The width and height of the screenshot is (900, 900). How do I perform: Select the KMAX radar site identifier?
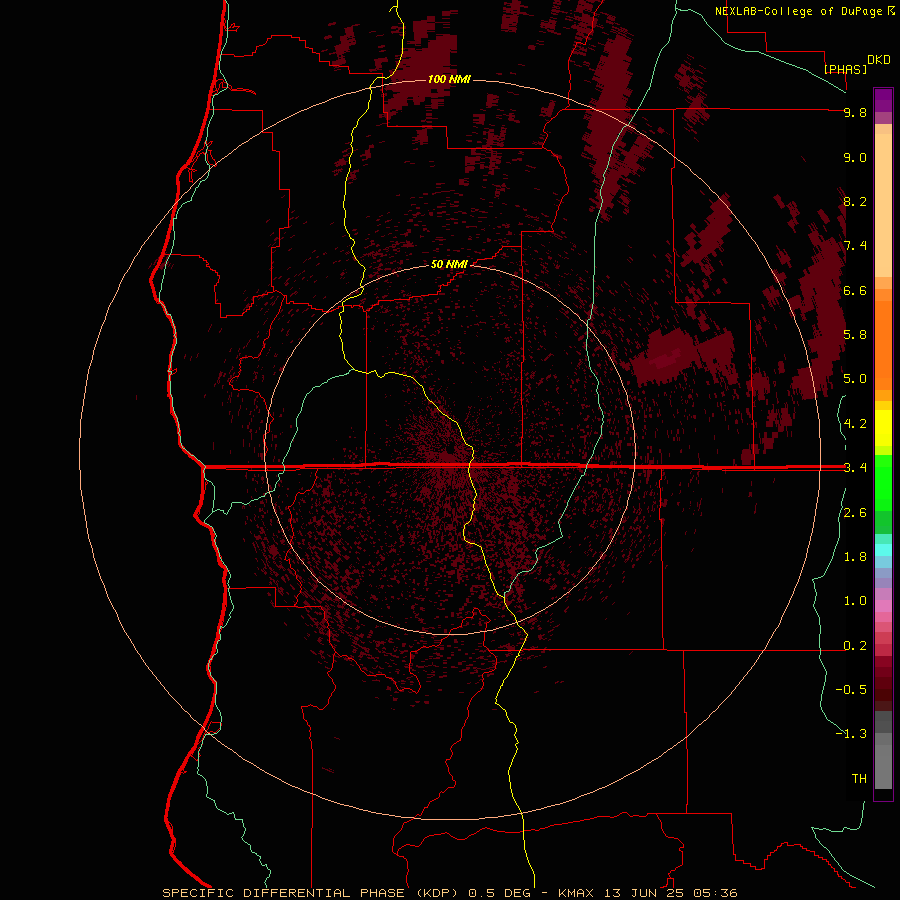pyautogui.click(x=576, y=893)
